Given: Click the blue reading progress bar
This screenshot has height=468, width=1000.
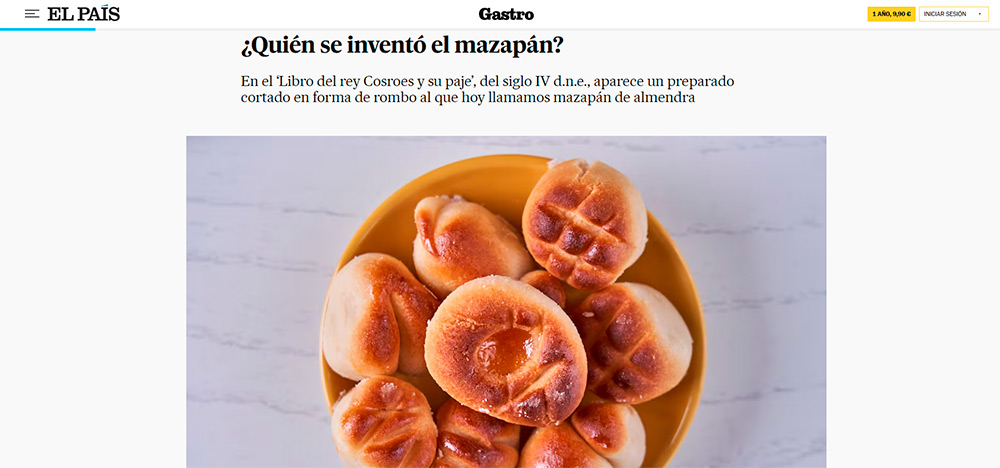Looking at the screenshot, I should [x=48, y=29].
